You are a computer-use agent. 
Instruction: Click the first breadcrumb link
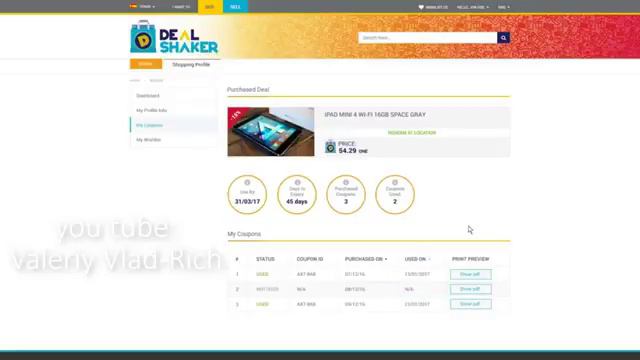click(135, 80)
